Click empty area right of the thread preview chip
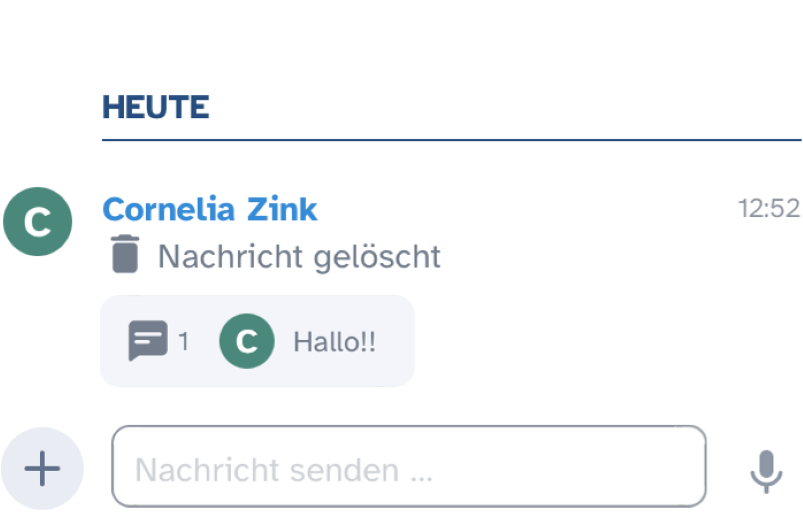The width and height of the screenshot is (803, 531). [x=600, y=341]
